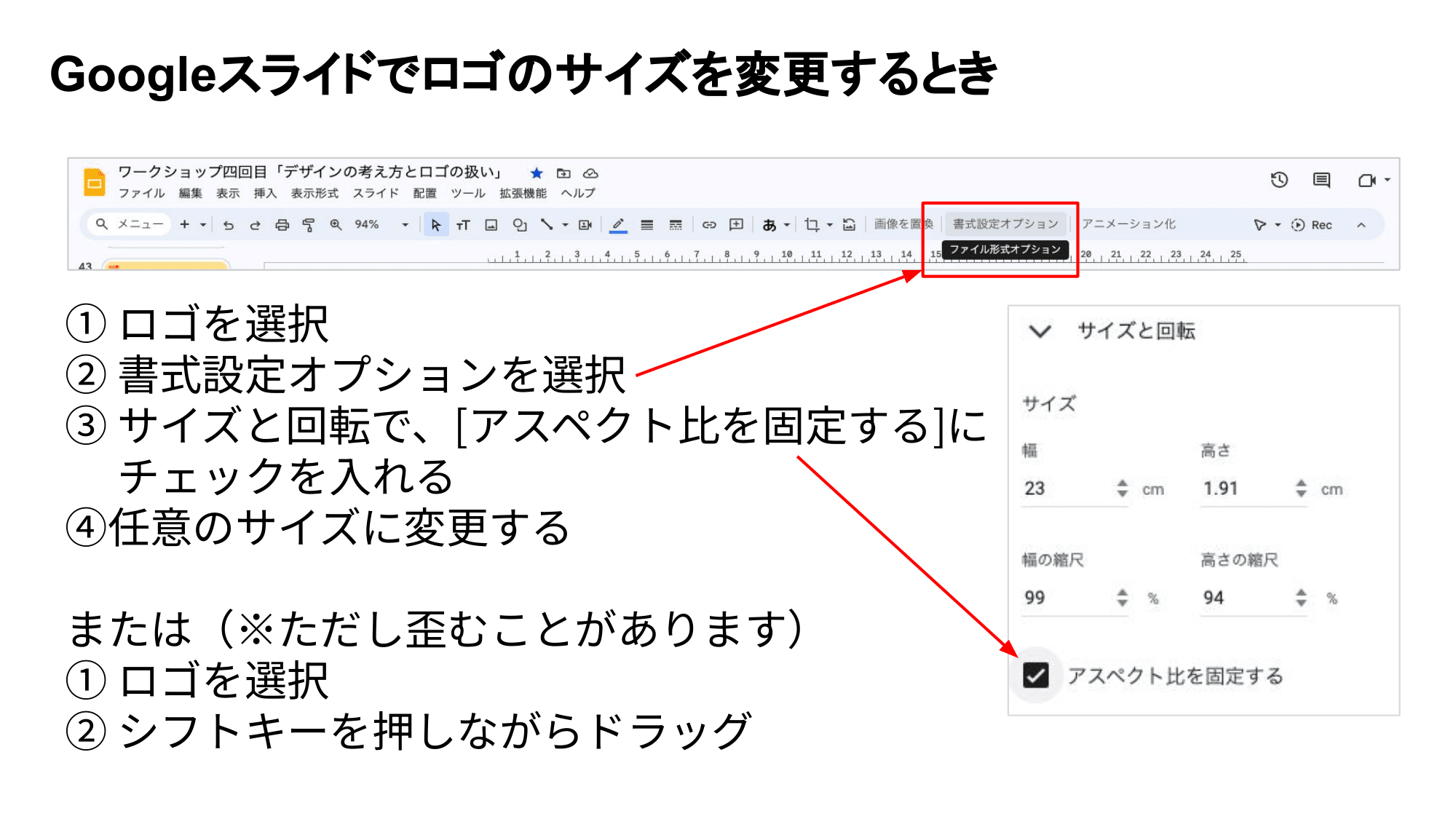Click the zoom magnifier icon
Viewport: 1456px width, 819px height.
point(336,224)
